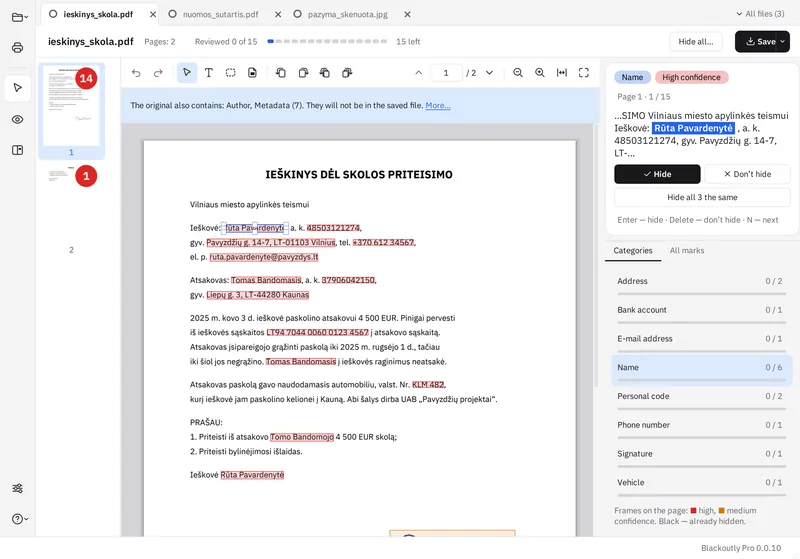Undo the last action
The image size is (800, 559).
coord(136,73)
